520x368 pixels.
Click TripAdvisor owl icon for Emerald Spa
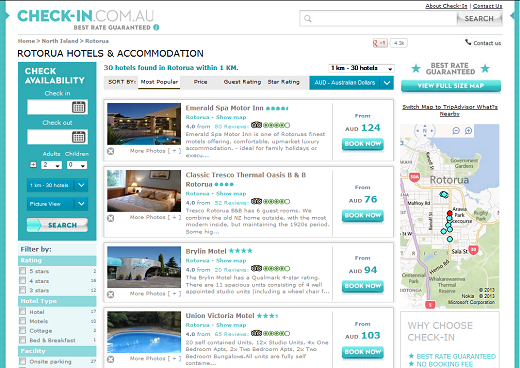pos(256,125)
